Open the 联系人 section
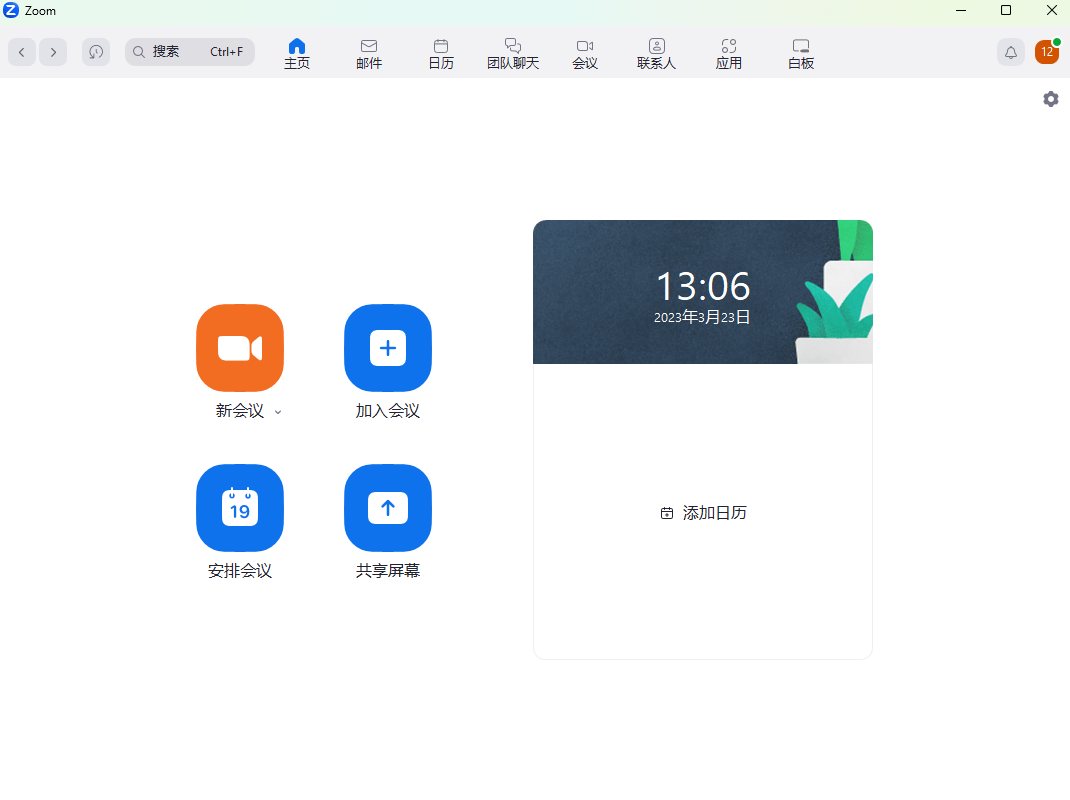Screen dimensions: 1070x800 656,52
